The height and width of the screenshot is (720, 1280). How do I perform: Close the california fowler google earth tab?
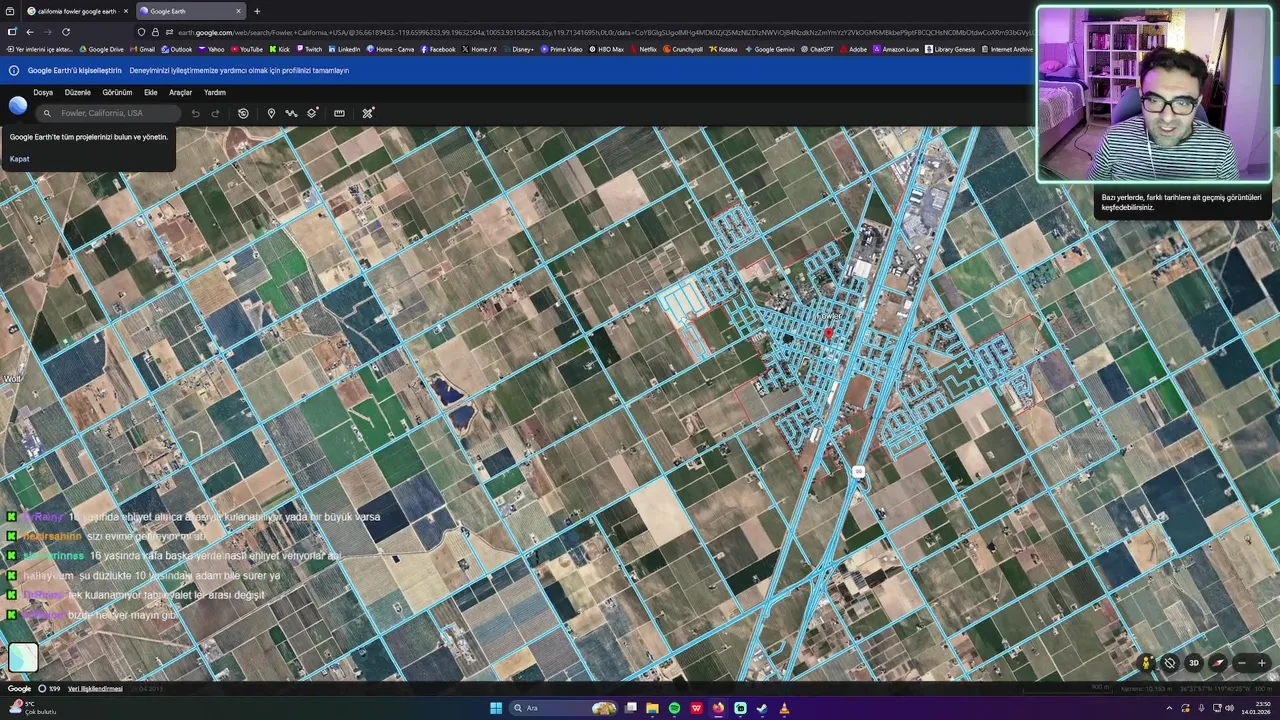(x=125, y=11)
